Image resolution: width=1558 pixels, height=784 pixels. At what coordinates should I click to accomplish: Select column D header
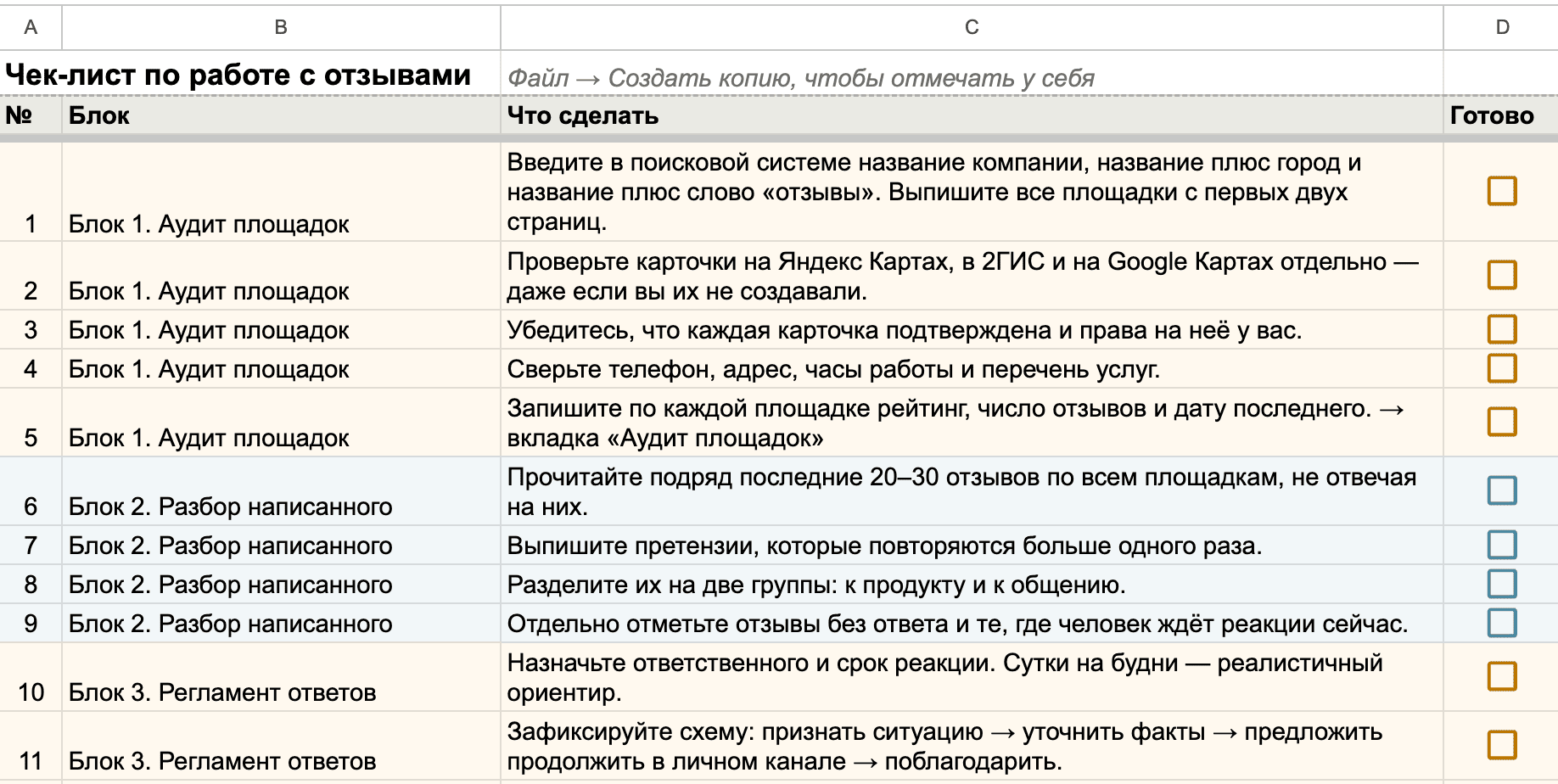pos(1501,27)
